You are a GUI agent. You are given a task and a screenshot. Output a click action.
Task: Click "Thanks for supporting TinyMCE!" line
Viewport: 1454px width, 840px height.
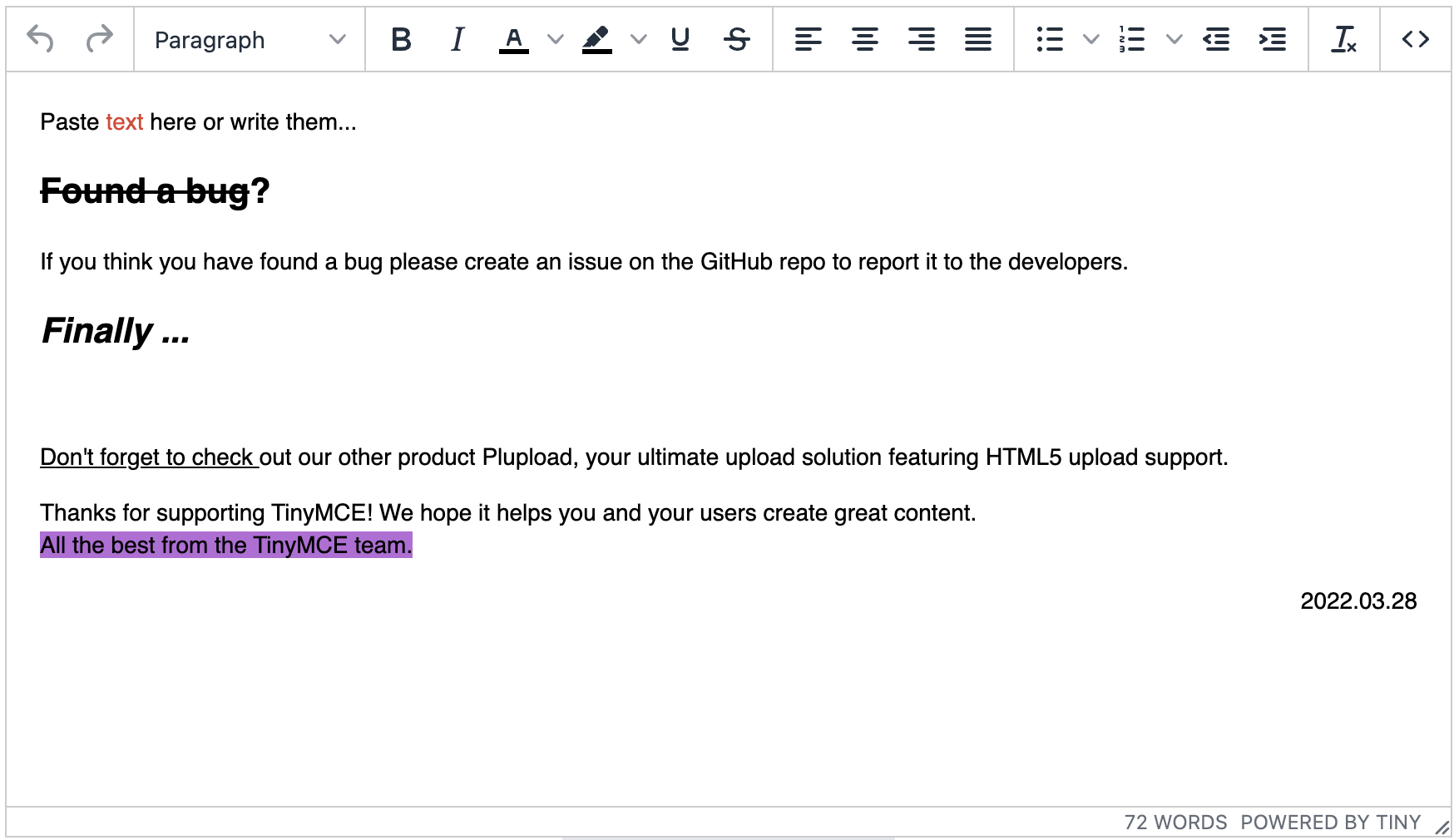508,513
